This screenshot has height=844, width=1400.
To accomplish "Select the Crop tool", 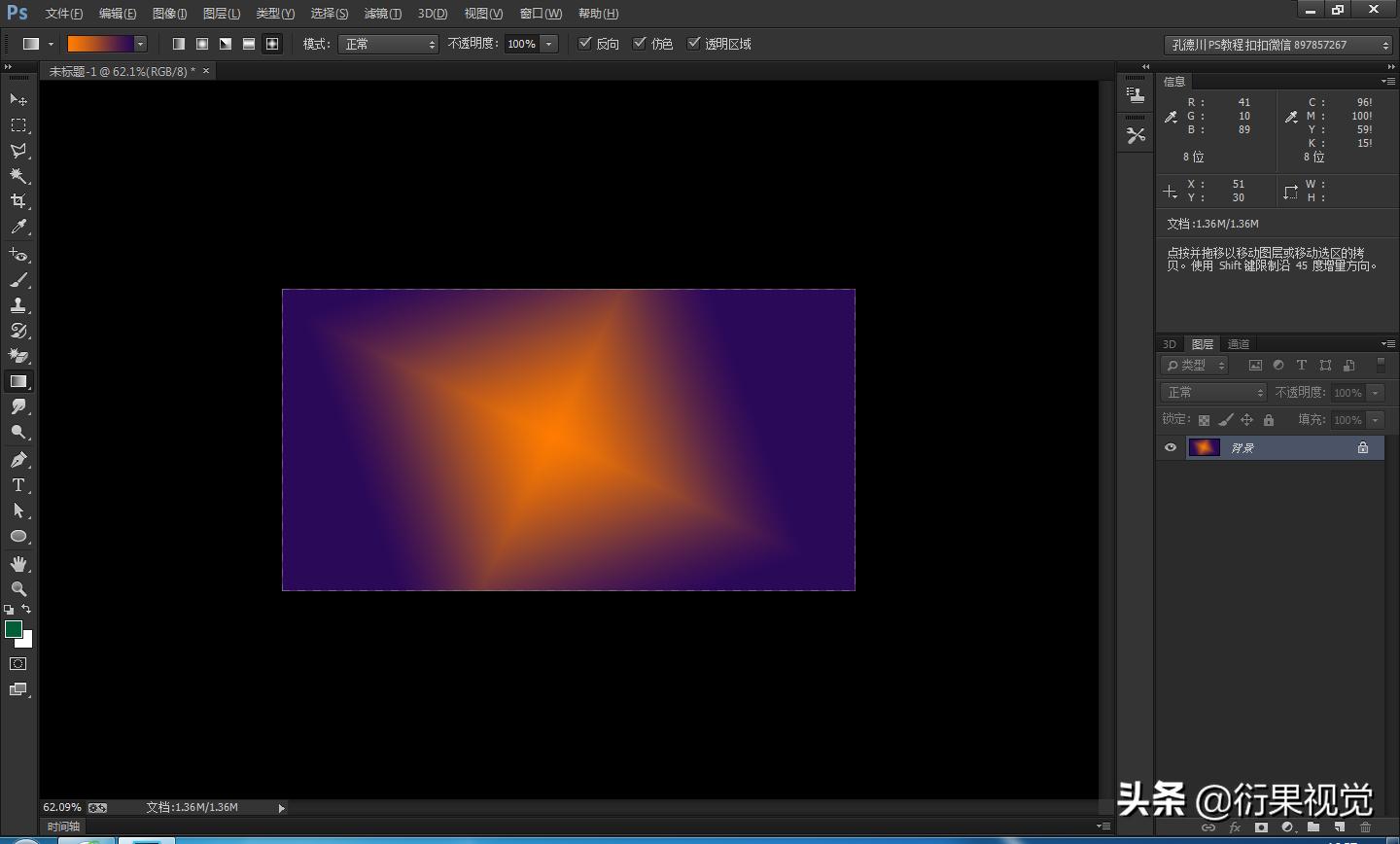I will coord(17,201).
